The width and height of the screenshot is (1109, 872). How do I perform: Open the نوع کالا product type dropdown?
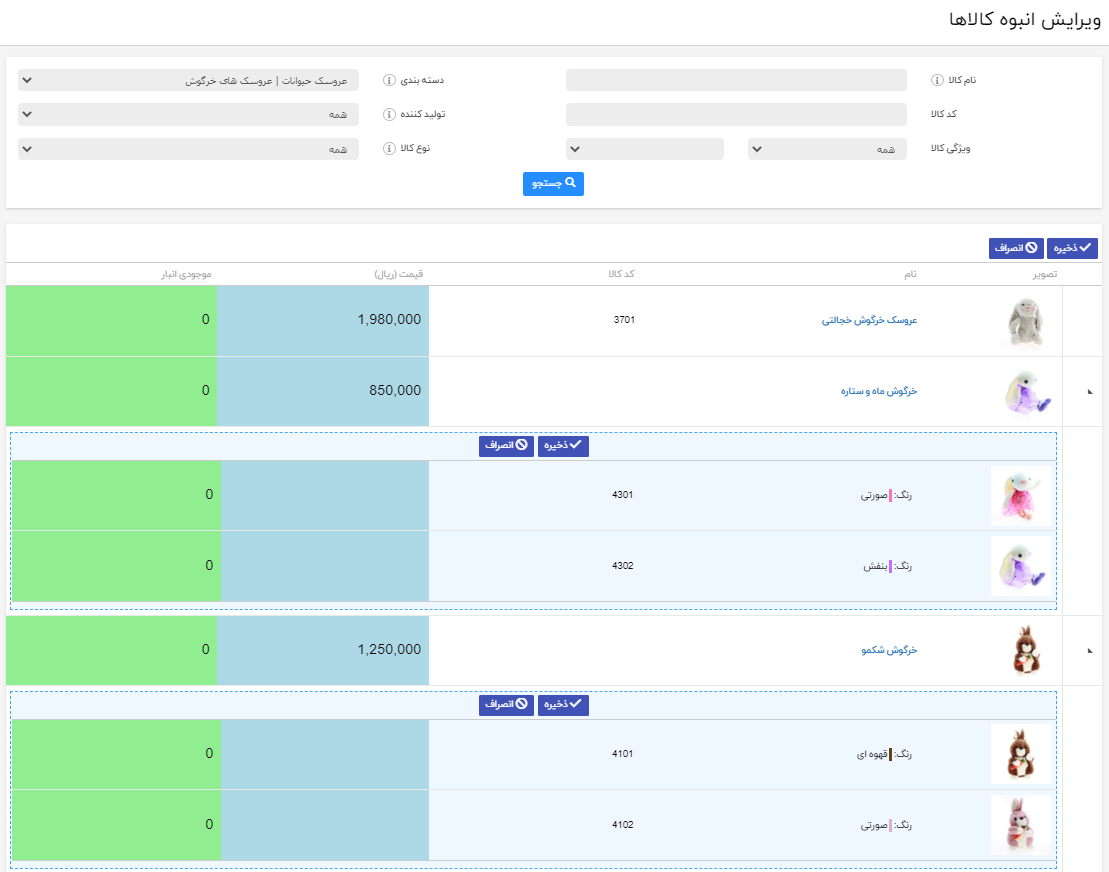(188, 149)
